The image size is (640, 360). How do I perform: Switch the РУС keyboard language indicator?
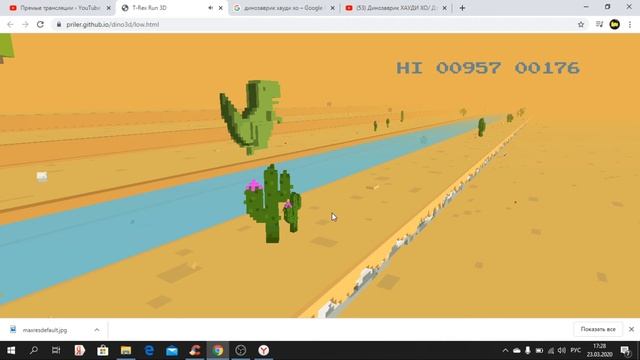(576, 350)
